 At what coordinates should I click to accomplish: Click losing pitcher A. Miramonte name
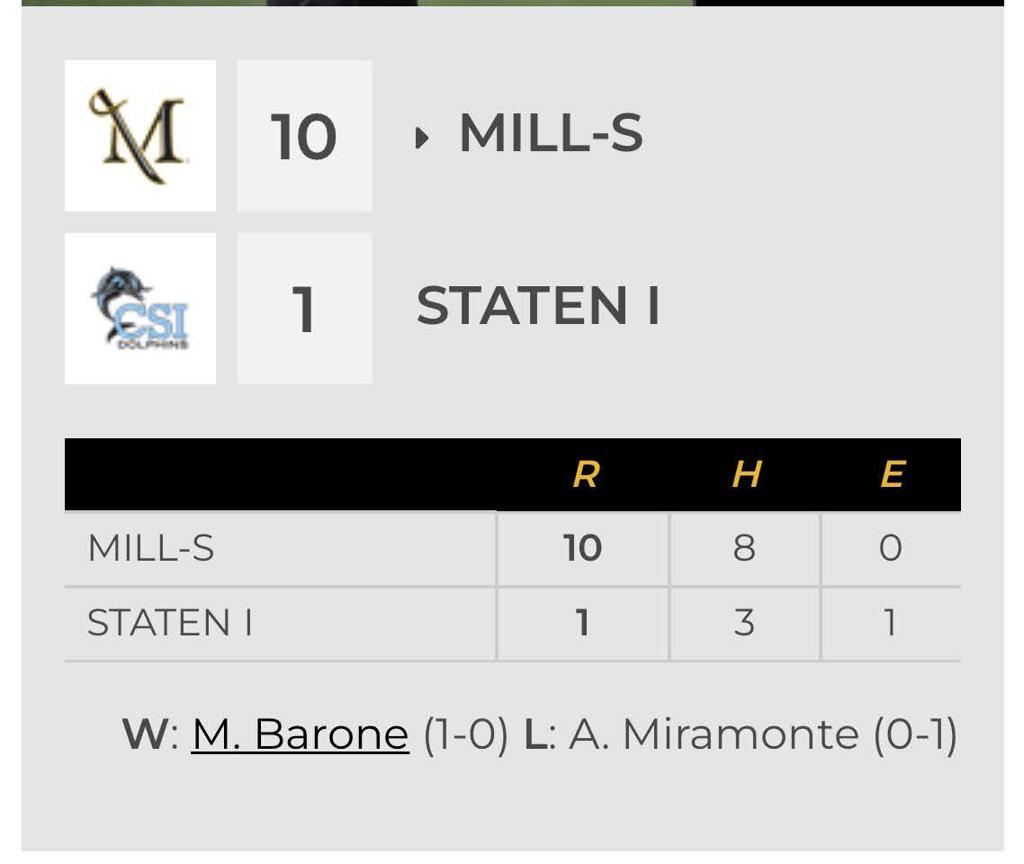coord(715,735)
